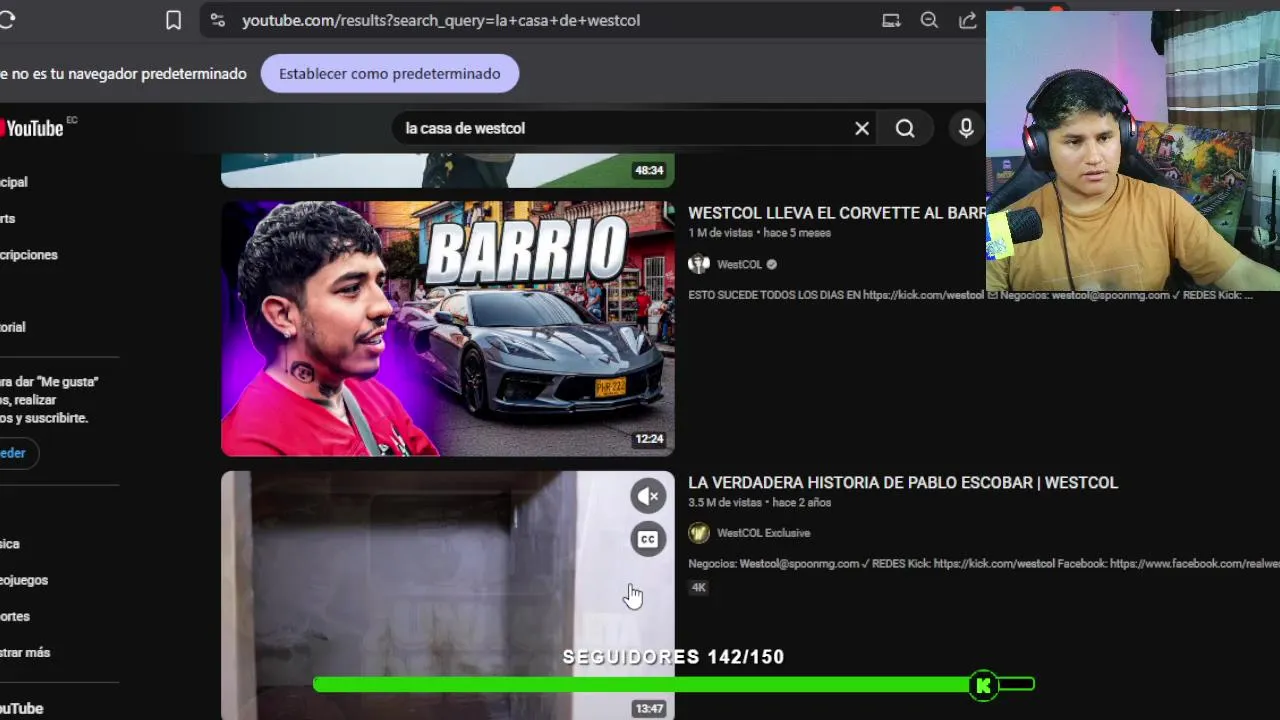Open the Historial sidebar item
Viewport: 1280px width, 720px height.
13,327
